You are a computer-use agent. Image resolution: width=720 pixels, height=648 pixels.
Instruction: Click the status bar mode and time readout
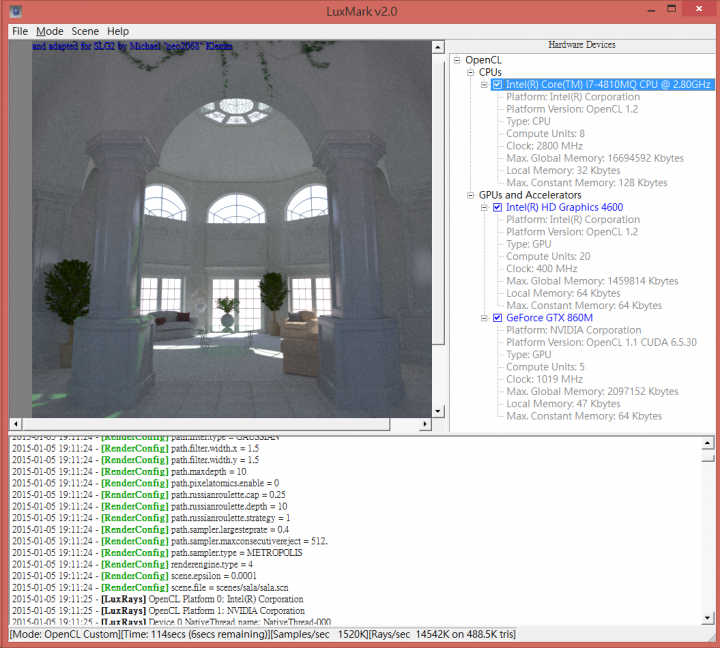[263, 634]
